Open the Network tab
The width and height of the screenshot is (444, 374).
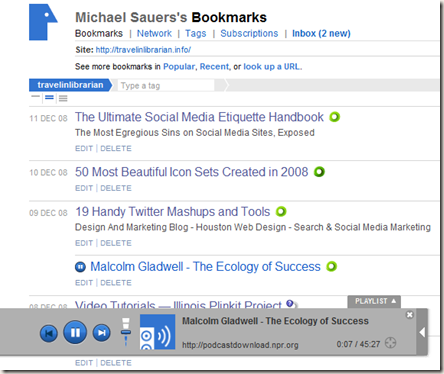pyautogui.click(x=154, y=33)
